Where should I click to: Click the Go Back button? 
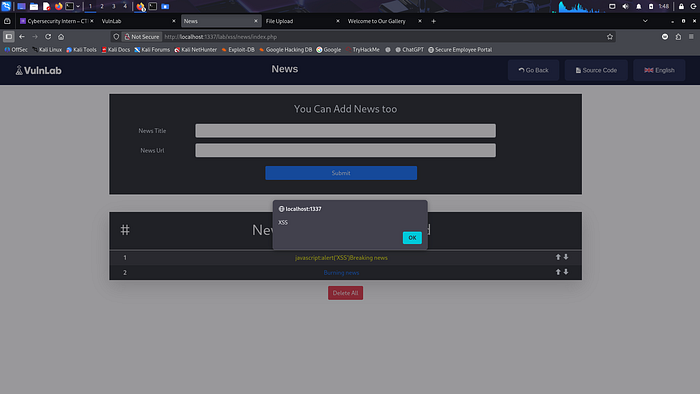533,70
